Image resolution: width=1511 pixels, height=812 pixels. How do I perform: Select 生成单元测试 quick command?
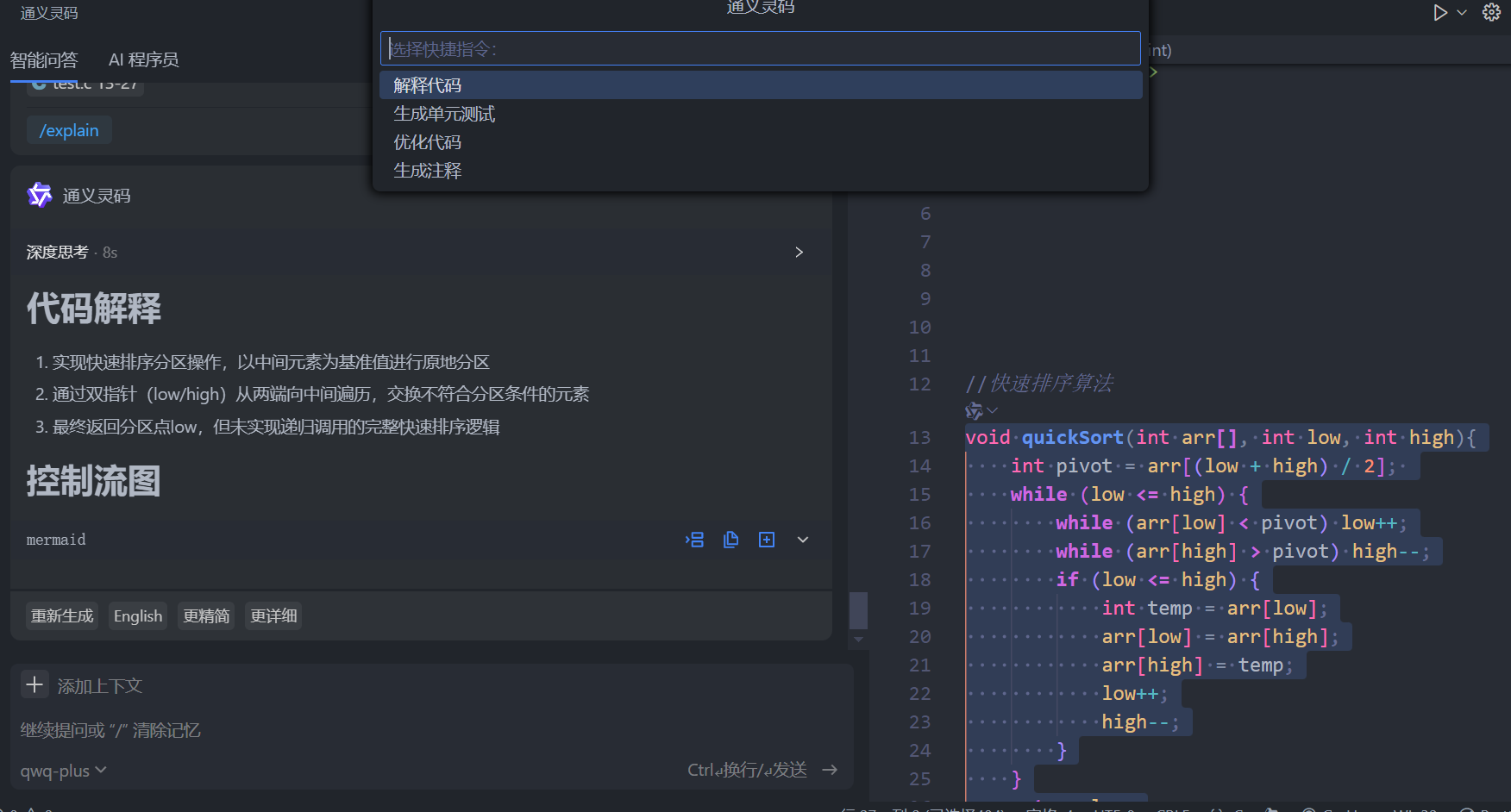pos(761,114)
